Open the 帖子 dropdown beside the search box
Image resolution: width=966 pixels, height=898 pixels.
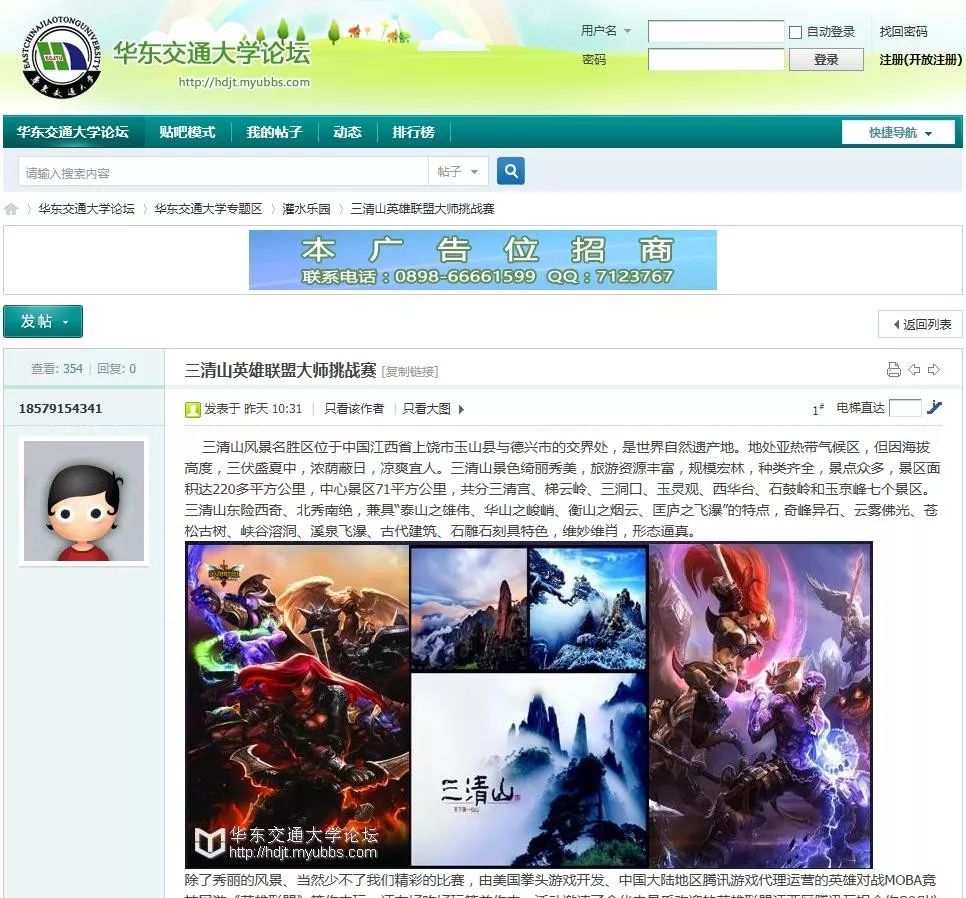pos(456,171)
